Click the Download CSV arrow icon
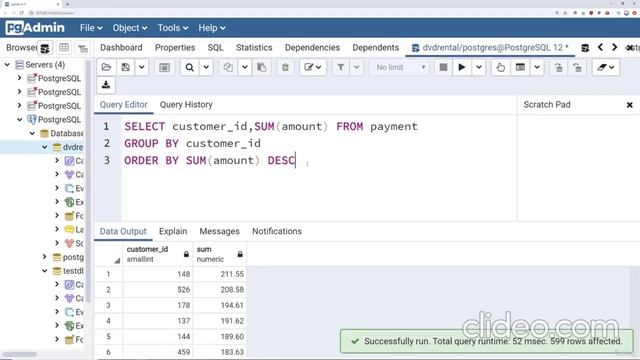The width and height of the screenshot is (640, 360). point(106,85)
